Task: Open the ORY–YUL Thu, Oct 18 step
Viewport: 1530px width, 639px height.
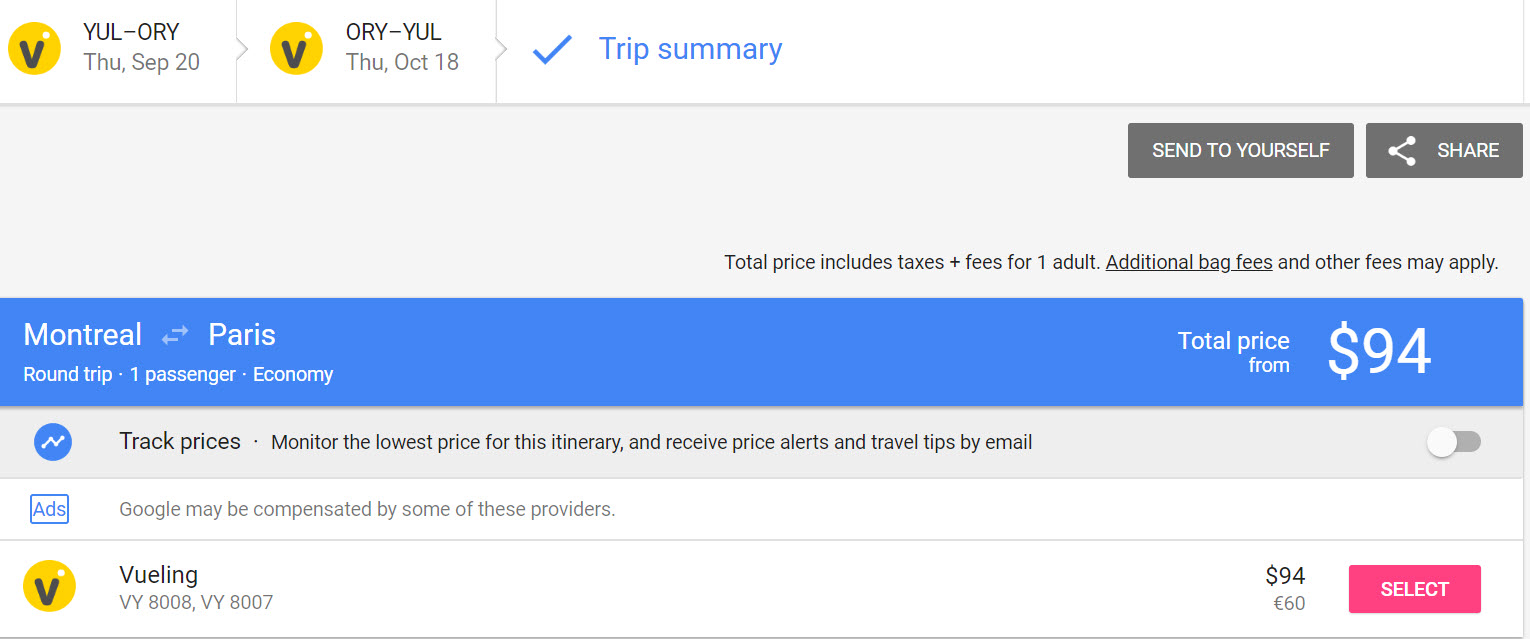Action: point(401,48)
